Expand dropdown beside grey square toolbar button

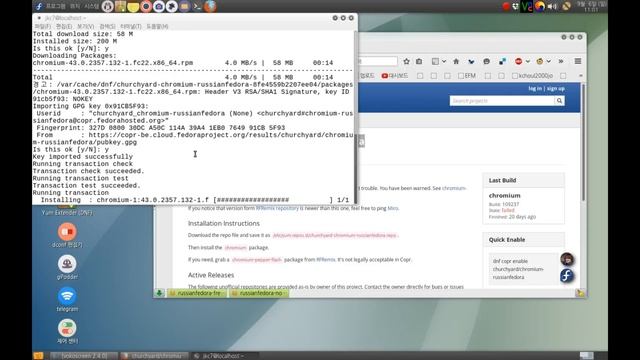(444, 61)
